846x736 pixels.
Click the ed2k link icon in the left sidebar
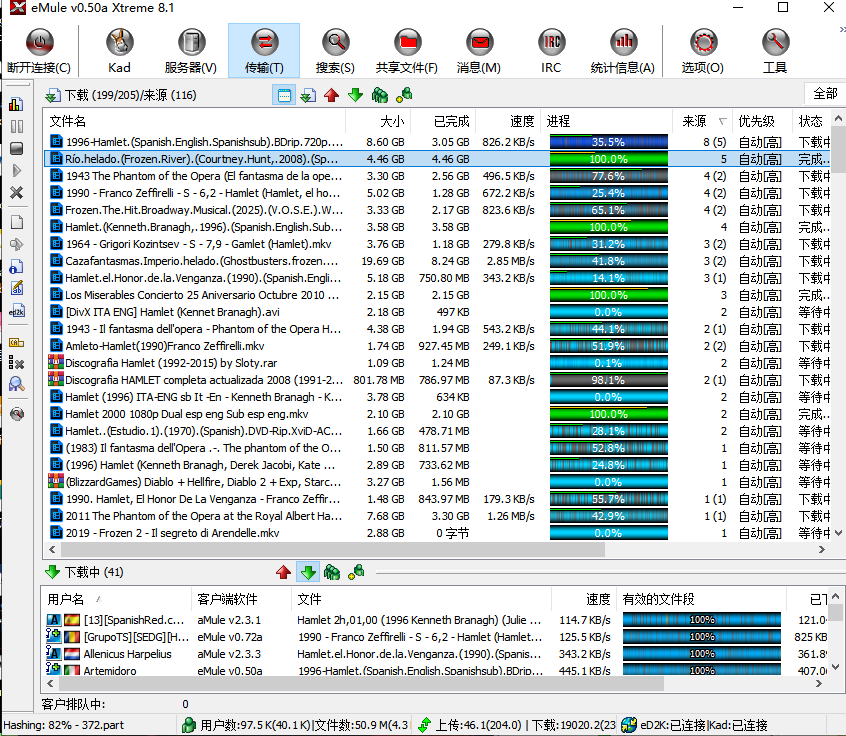point(17,311)
